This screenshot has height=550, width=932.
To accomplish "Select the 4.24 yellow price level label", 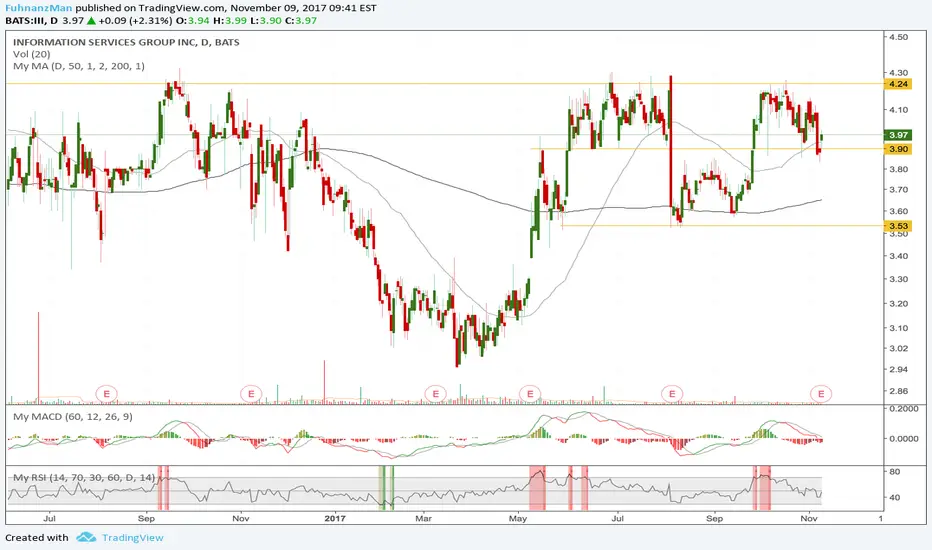I will coord(898,84).
